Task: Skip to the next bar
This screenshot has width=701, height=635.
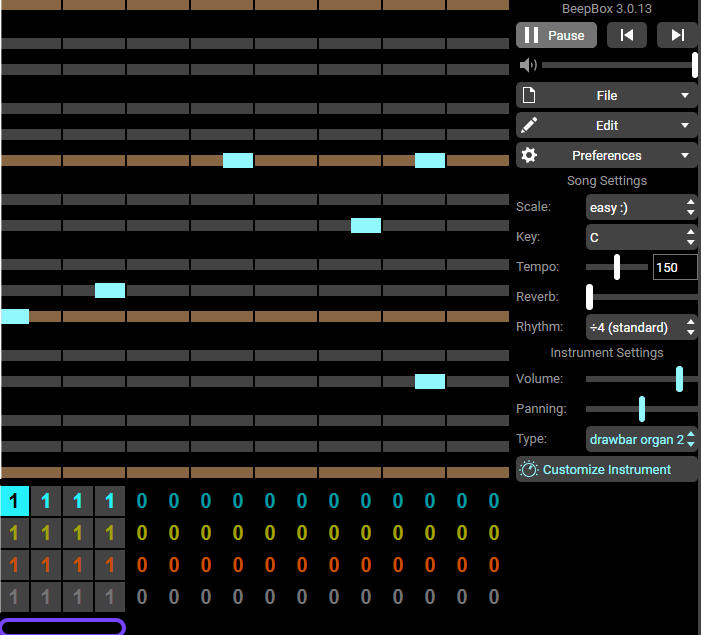Action: click(677, 35)
